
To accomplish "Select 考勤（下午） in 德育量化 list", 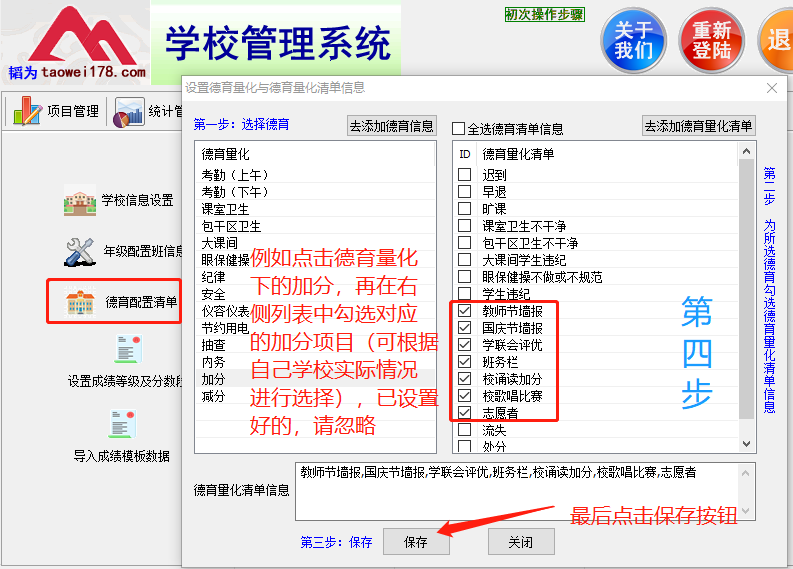I will [x=315, y=192].
